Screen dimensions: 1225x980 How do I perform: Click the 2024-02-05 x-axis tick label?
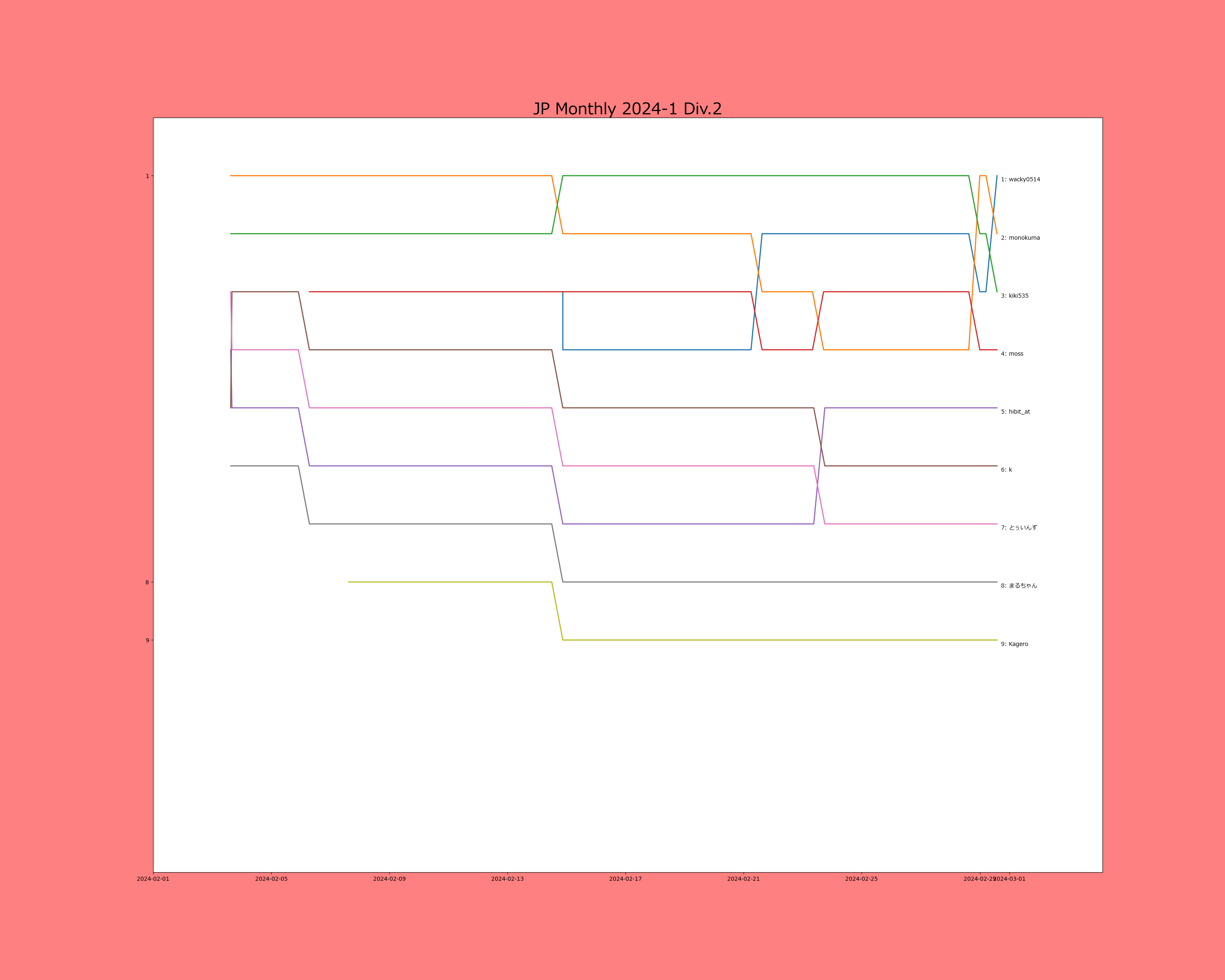(x=271, y=879)
